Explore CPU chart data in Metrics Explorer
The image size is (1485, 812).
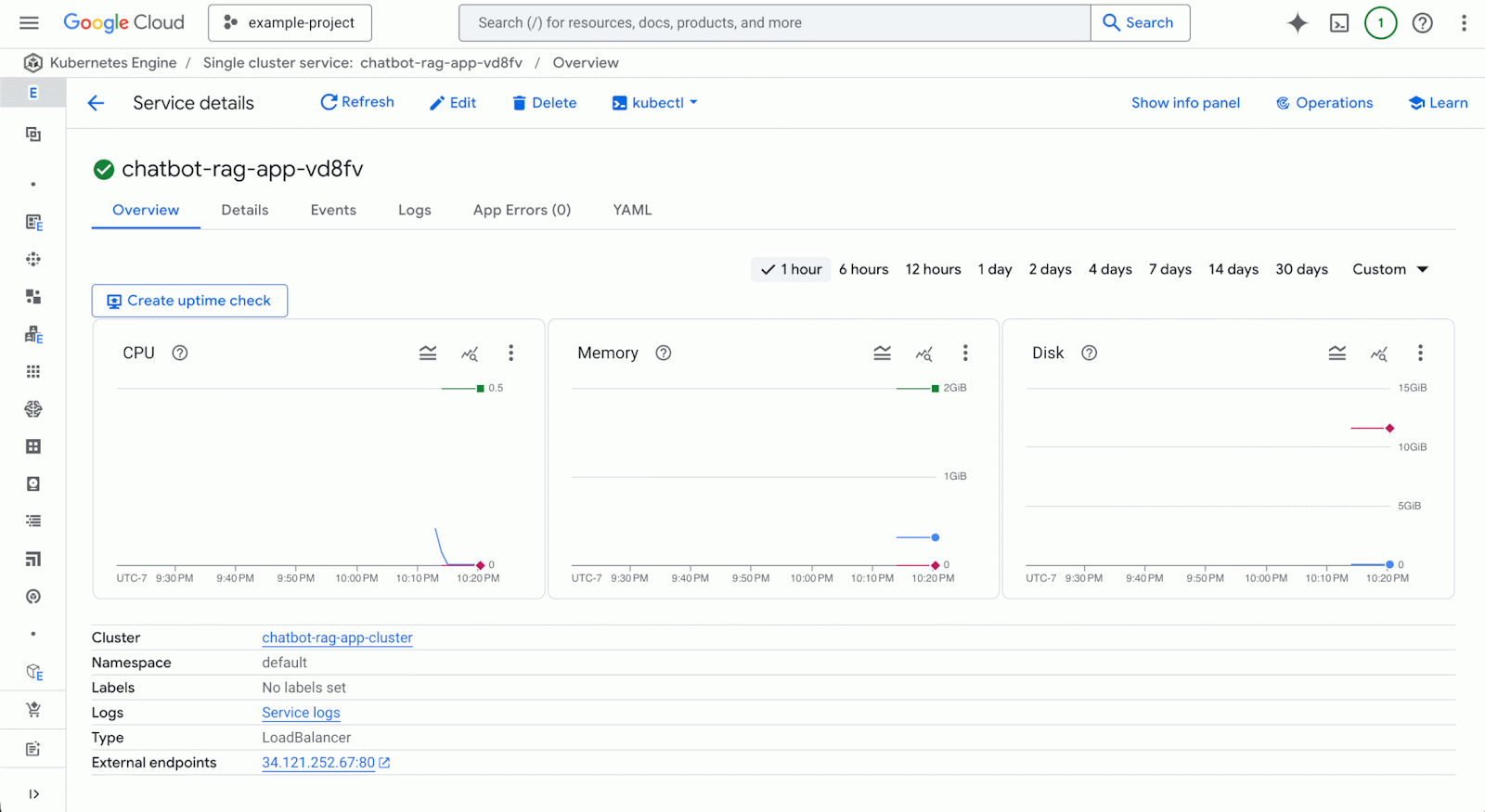pyautogui.click(x=470, y=354)
